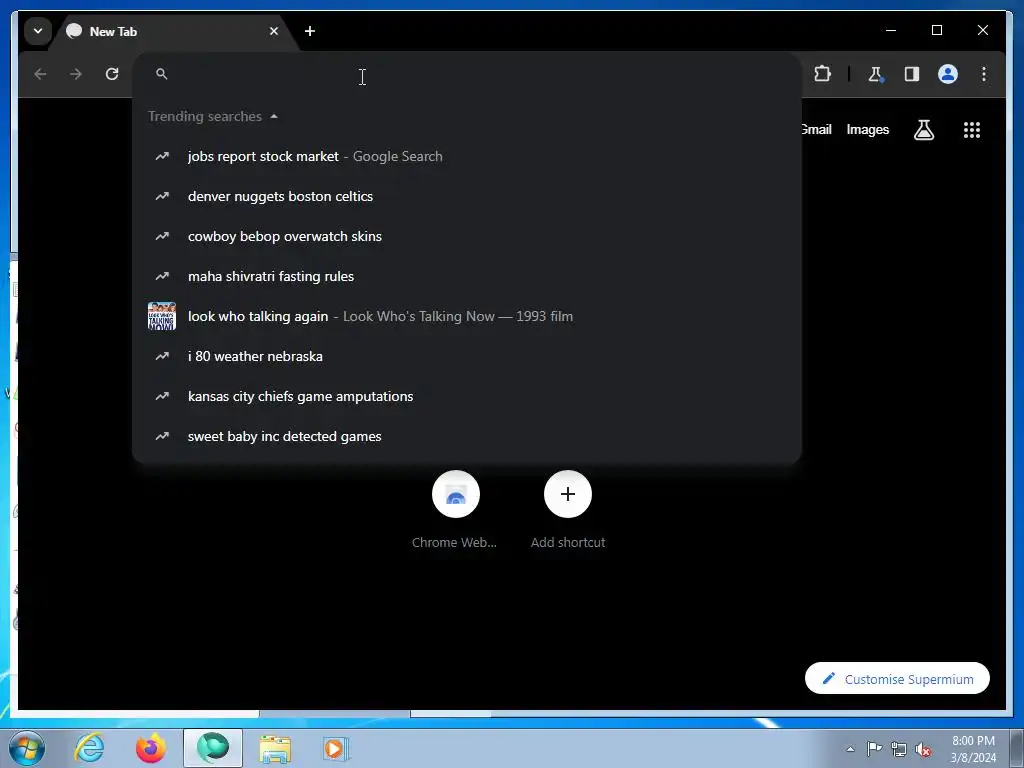
Task: Select 'kansas city chiefs game amputations' suggestion
Action: tap(467, 396)
